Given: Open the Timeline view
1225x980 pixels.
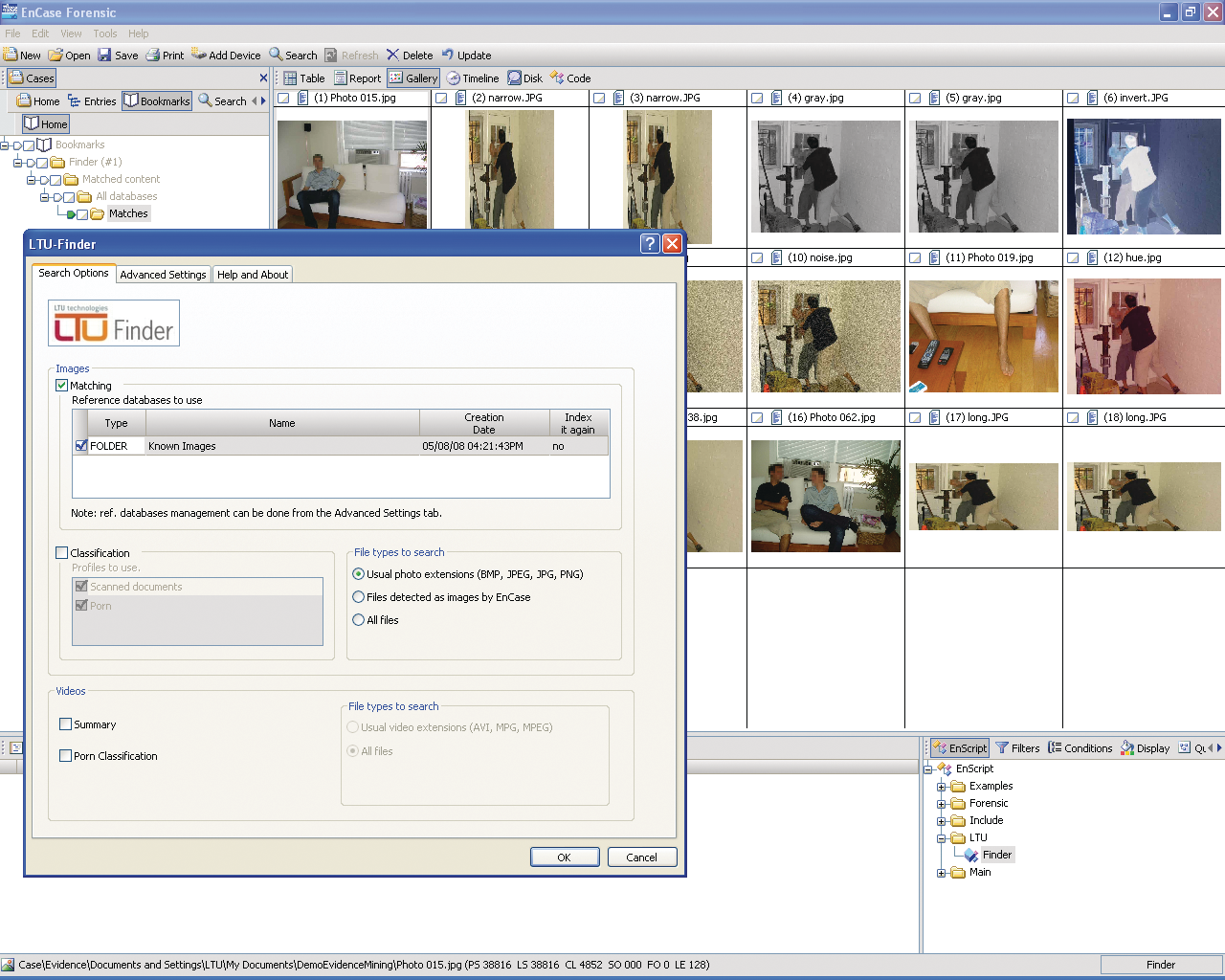Looking at the screenshot, I should click(x=454, y=78).
